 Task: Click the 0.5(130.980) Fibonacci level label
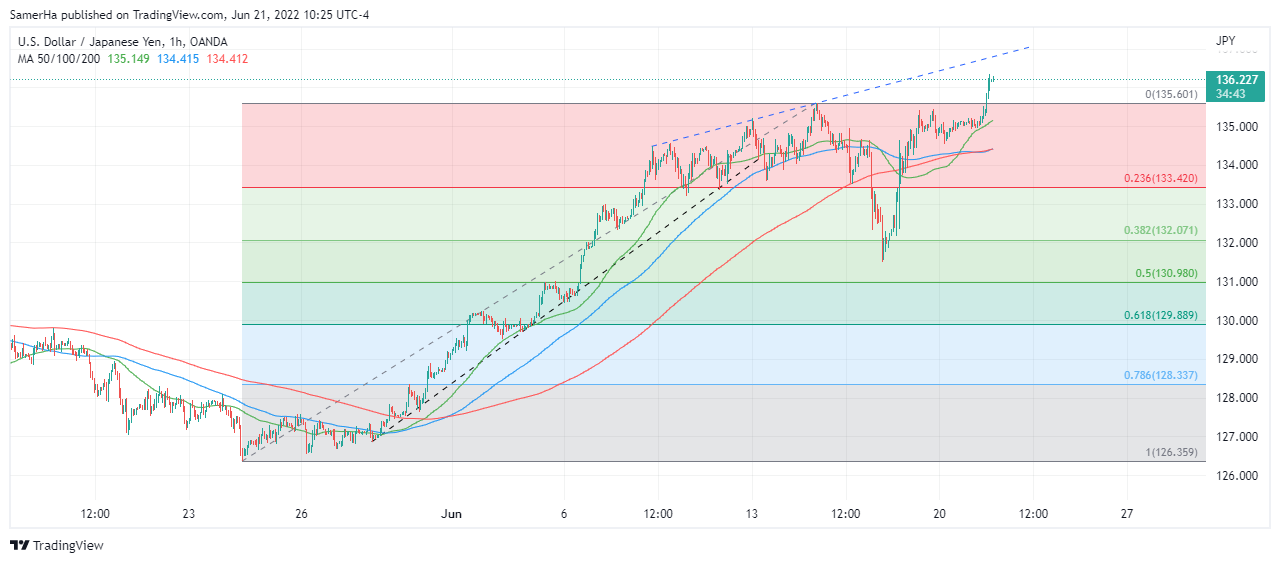point(1165,273)
